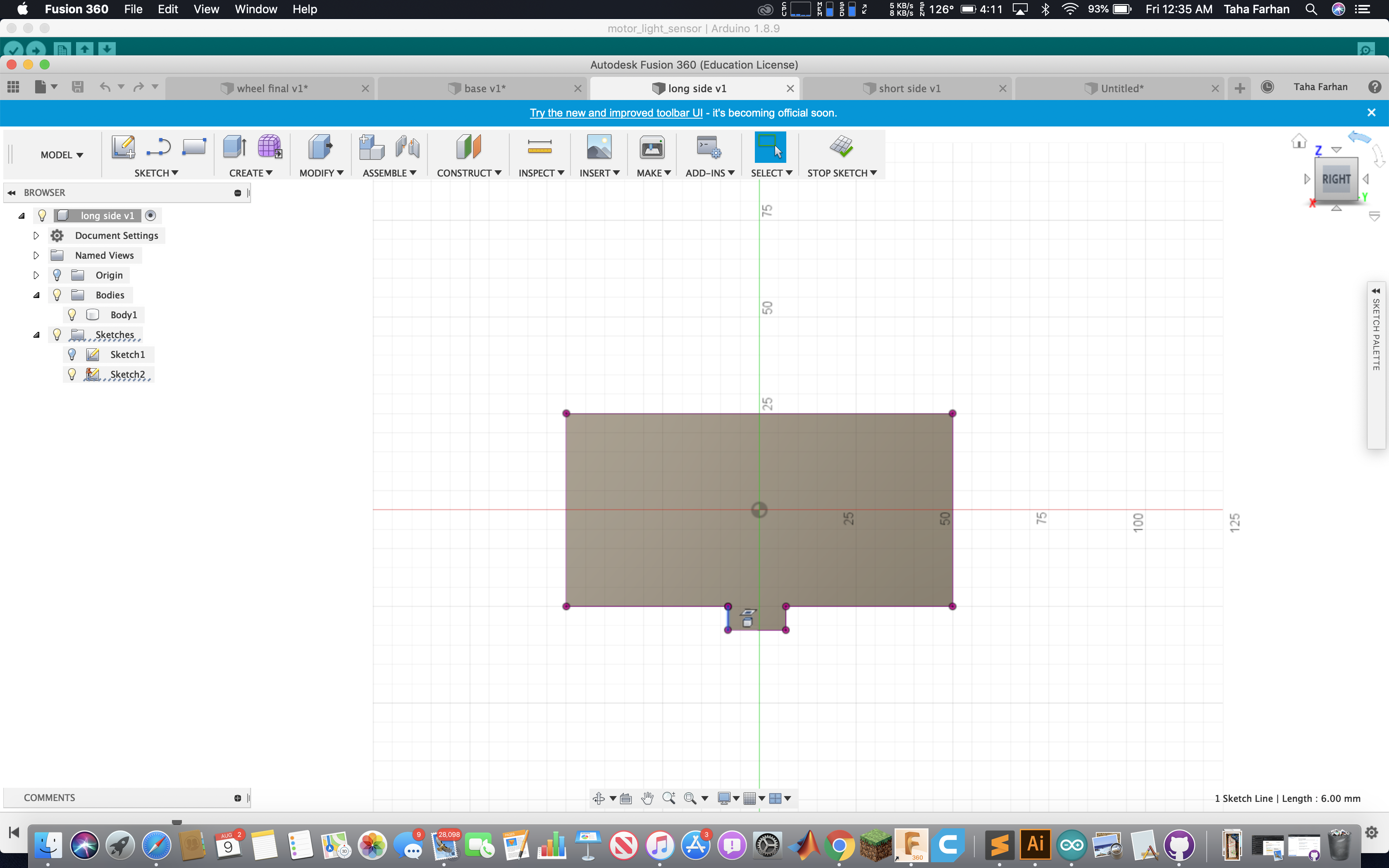
Task: Activate long side v1 component radio button
Action: coord(150,215)
